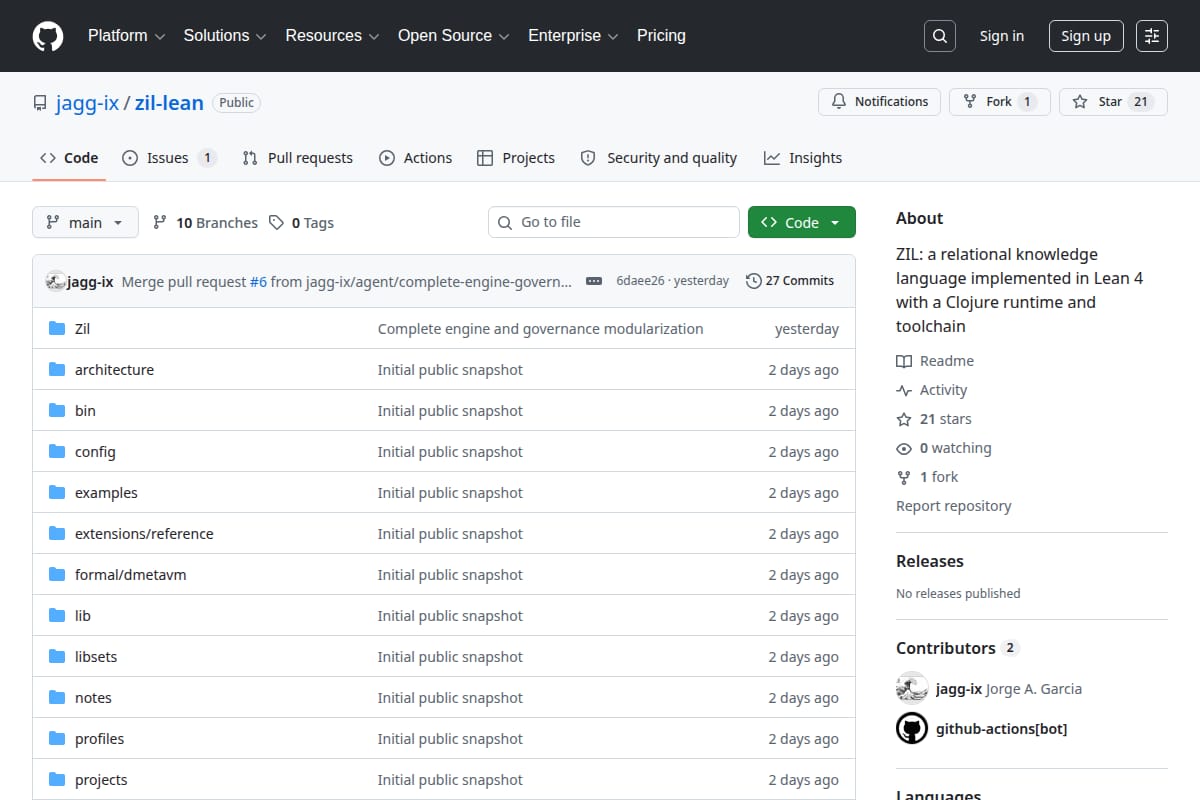The width and height of the screenshot is (1200, 800).
Task: Click the search magnifier icon in header
Action: click(x=939, y=36)
